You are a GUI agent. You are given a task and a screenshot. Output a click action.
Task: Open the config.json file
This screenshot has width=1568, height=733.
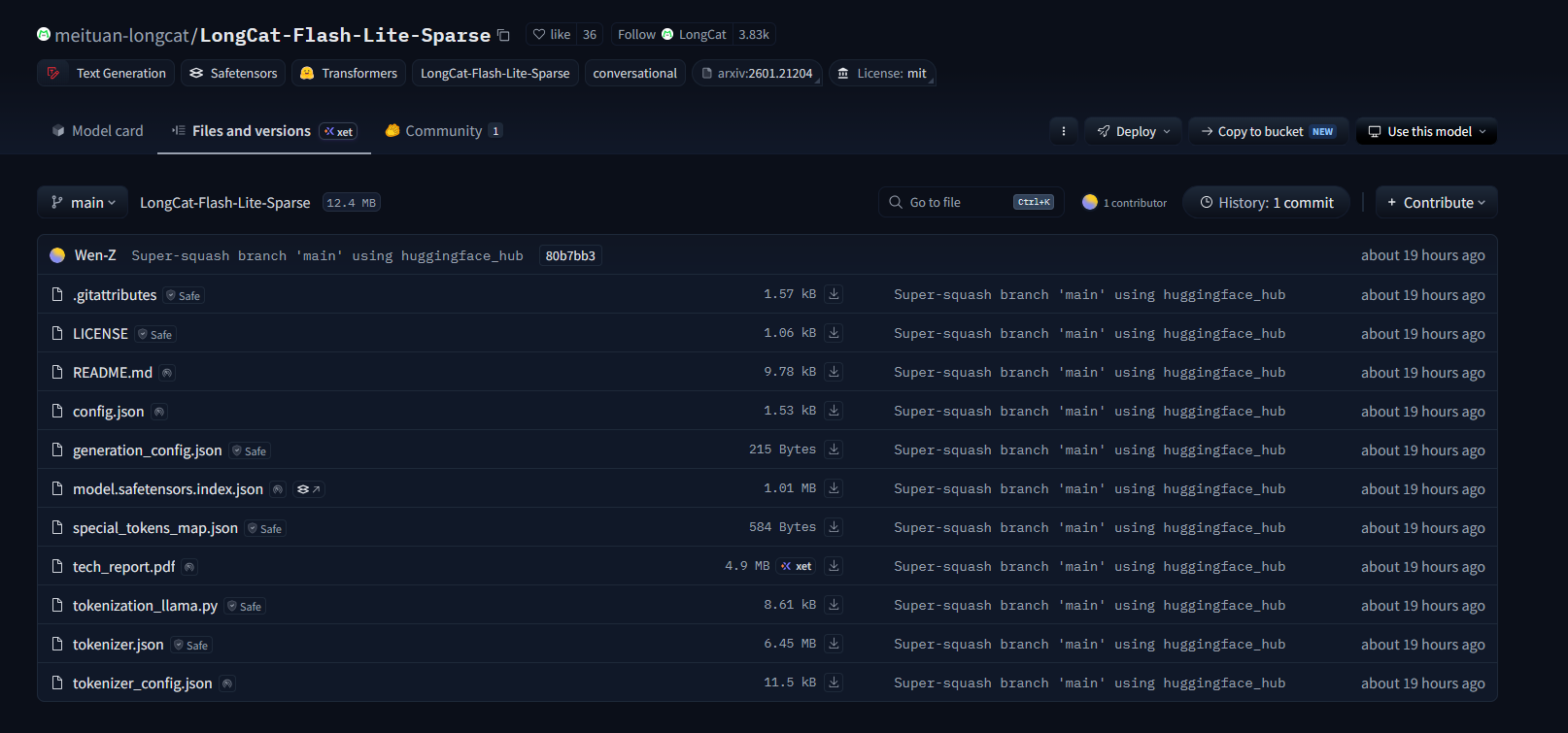pos(109,412)
